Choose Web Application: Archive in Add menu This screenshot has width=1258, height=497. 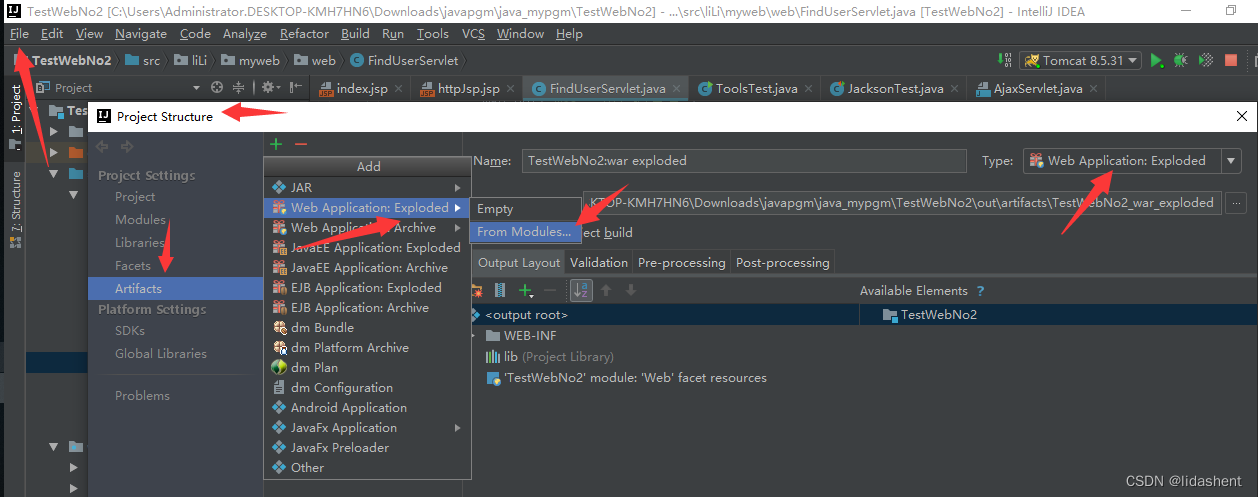tap(367, 227)
